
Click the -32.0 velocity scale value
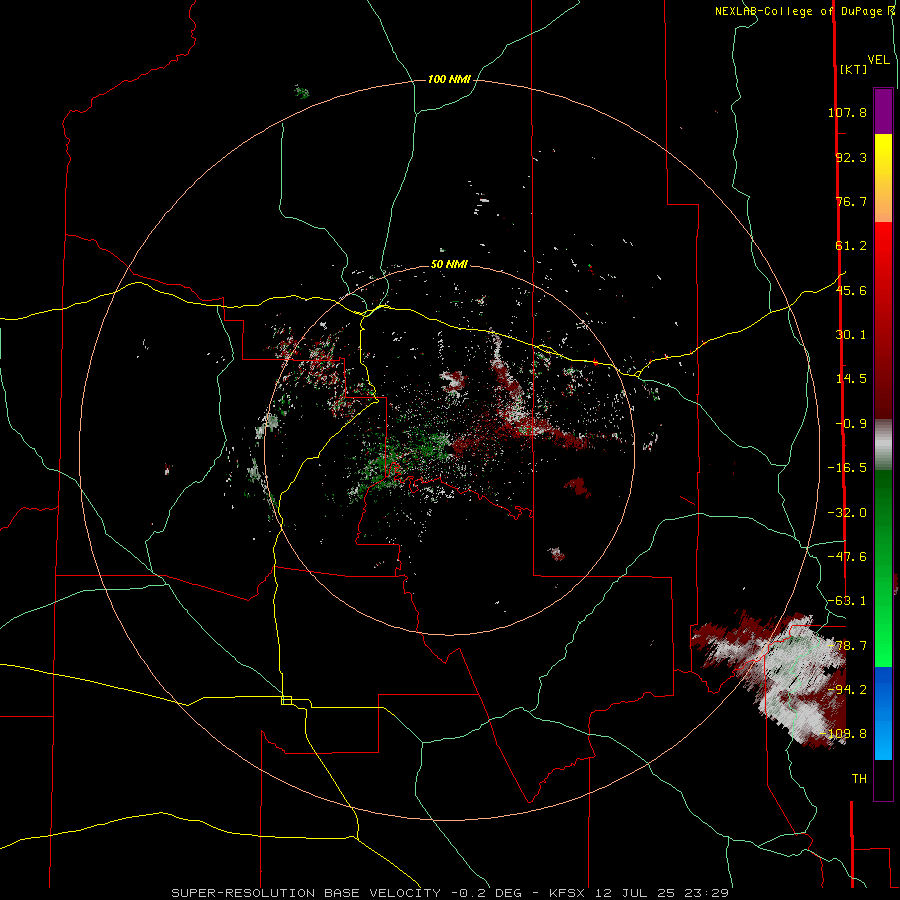(x=847, y=513)
